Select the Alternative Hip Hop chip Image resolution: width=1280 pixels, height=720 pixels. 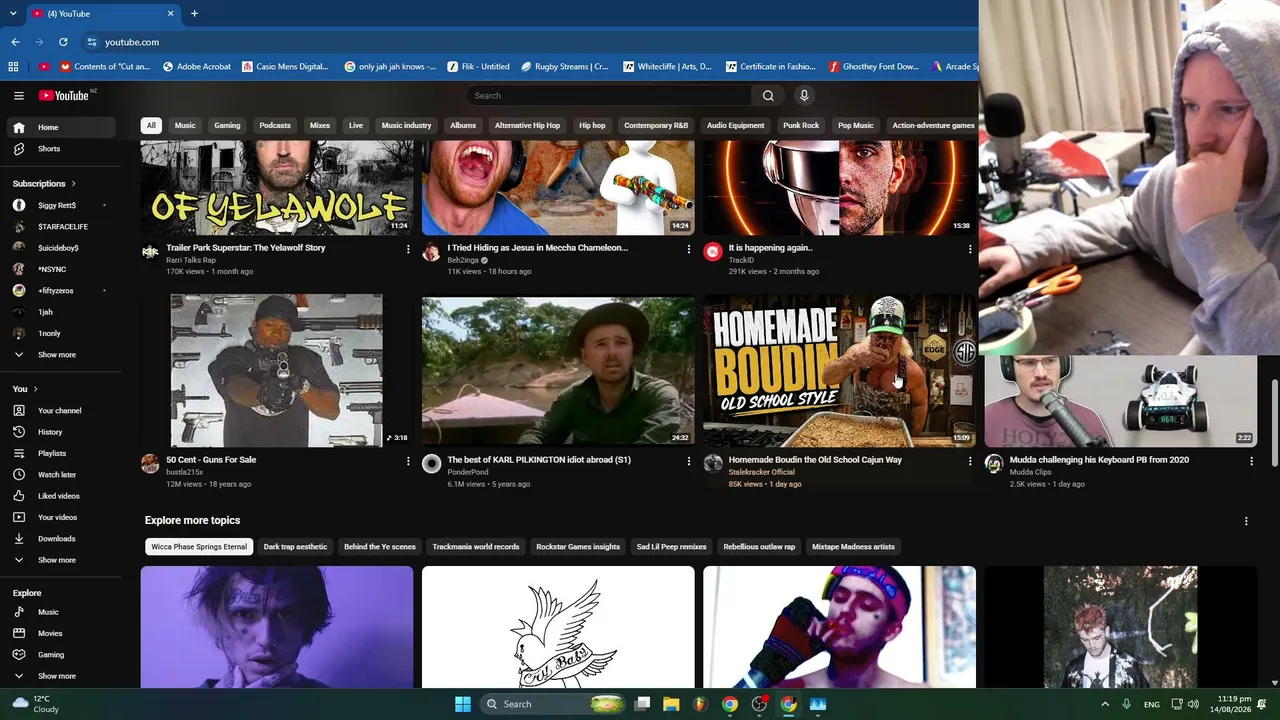click(x=527, y=125)
